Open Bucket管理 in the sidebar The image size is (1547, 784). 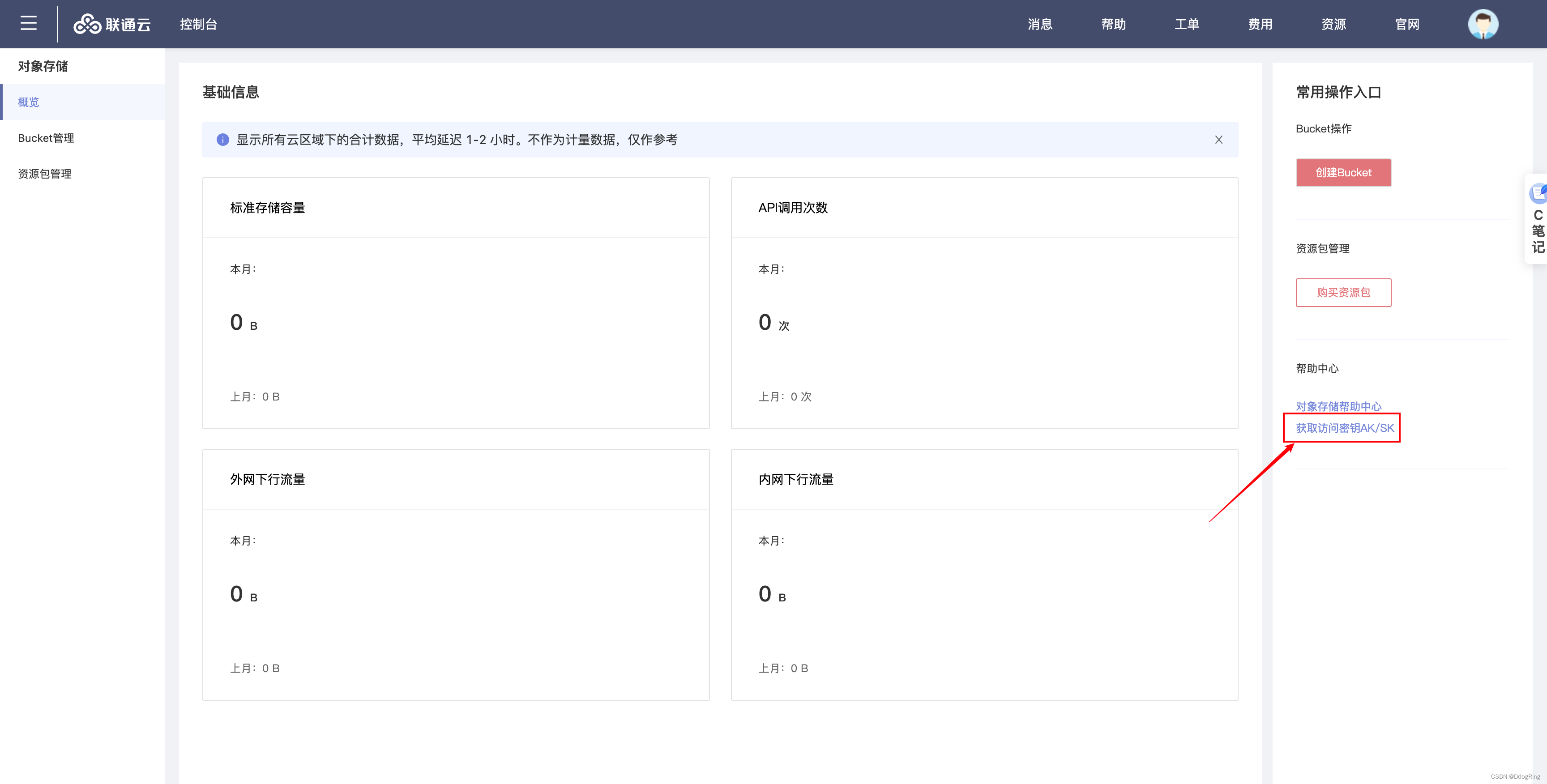coord(46,138)
